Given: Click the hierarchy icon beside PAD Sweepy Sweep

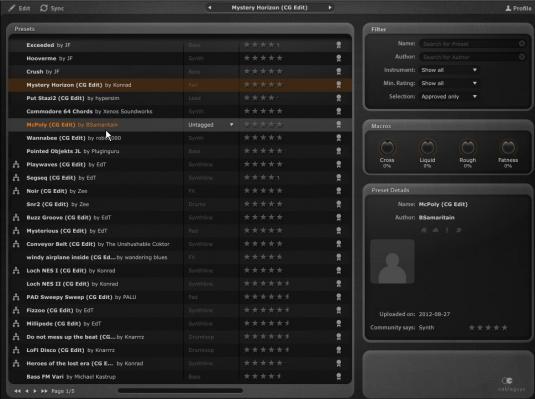Looking at the screenshot, I should 16,297.
